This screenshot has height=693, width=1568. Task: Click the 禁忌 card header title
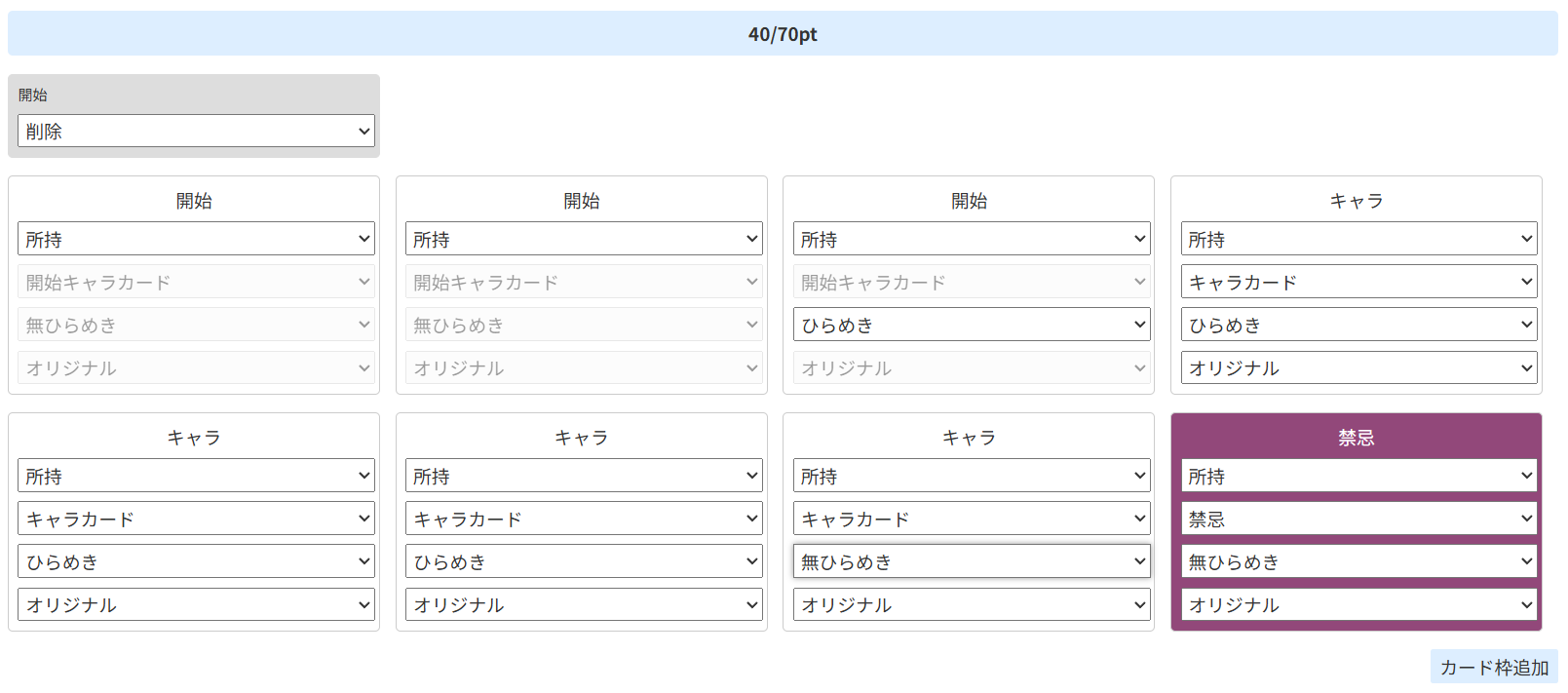(1356, 439)
